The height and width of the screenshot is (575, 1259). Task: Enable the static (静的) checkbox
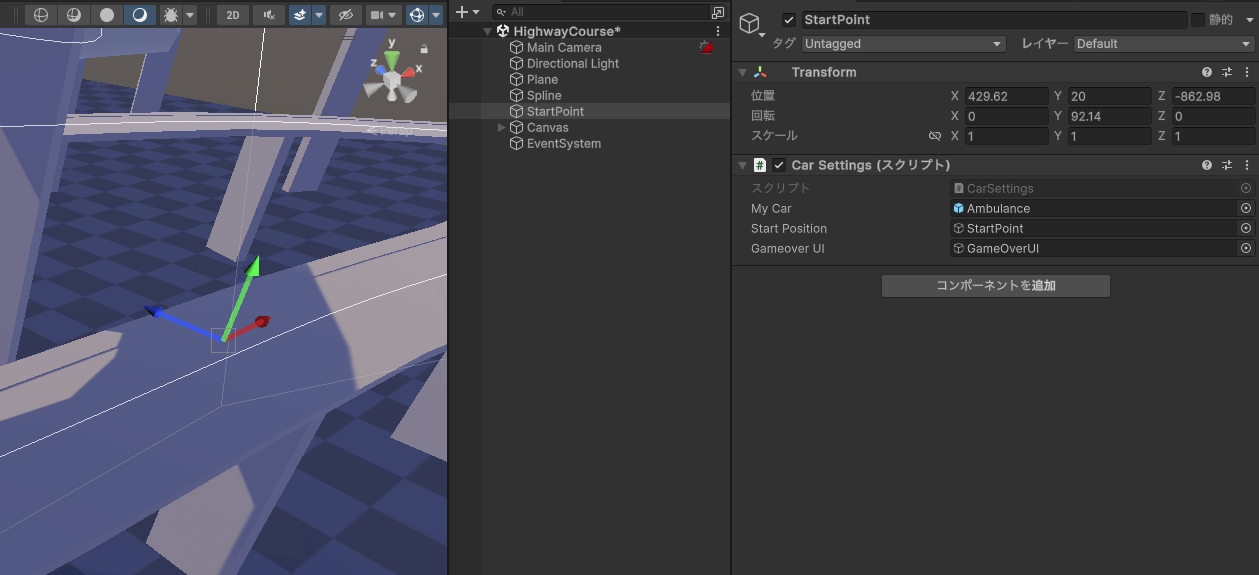click(x=1197, y=20)
